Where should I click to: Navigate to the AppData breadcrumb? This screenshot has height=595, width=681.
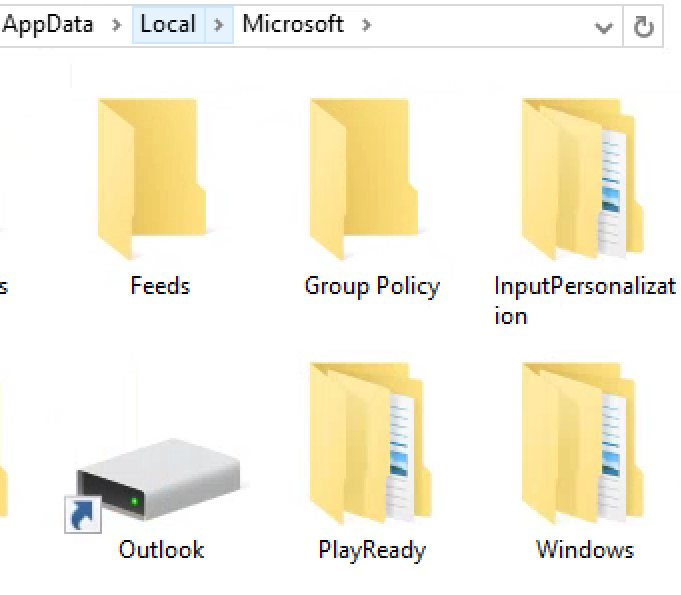click(x=47, y=24)
